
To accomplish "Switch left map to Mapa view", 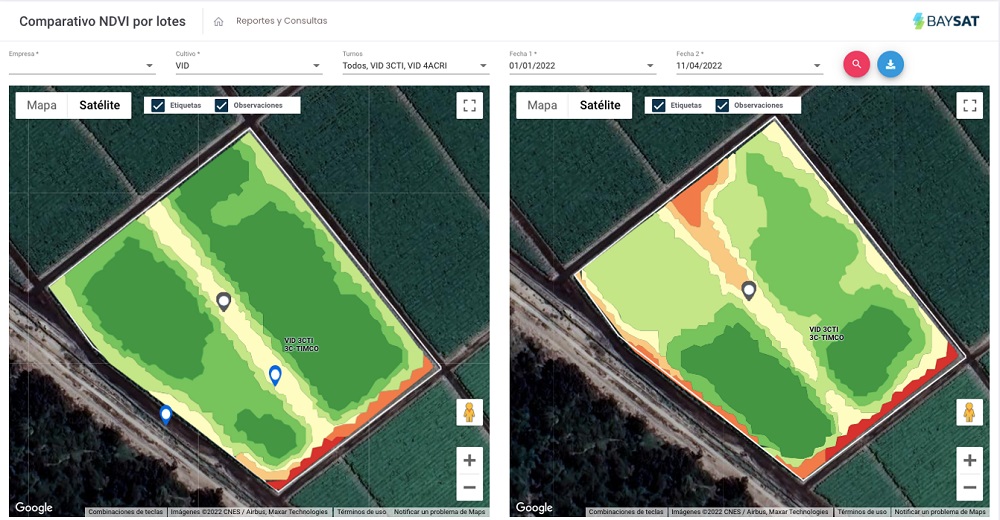I will [x=42, y=105].
